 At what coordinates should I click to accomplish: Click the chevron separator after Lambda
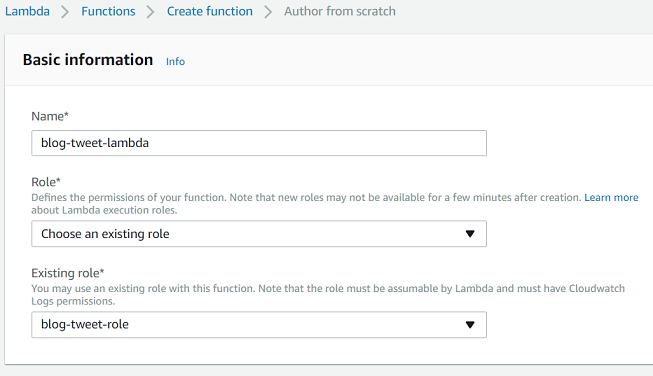(x=65, y=12)
